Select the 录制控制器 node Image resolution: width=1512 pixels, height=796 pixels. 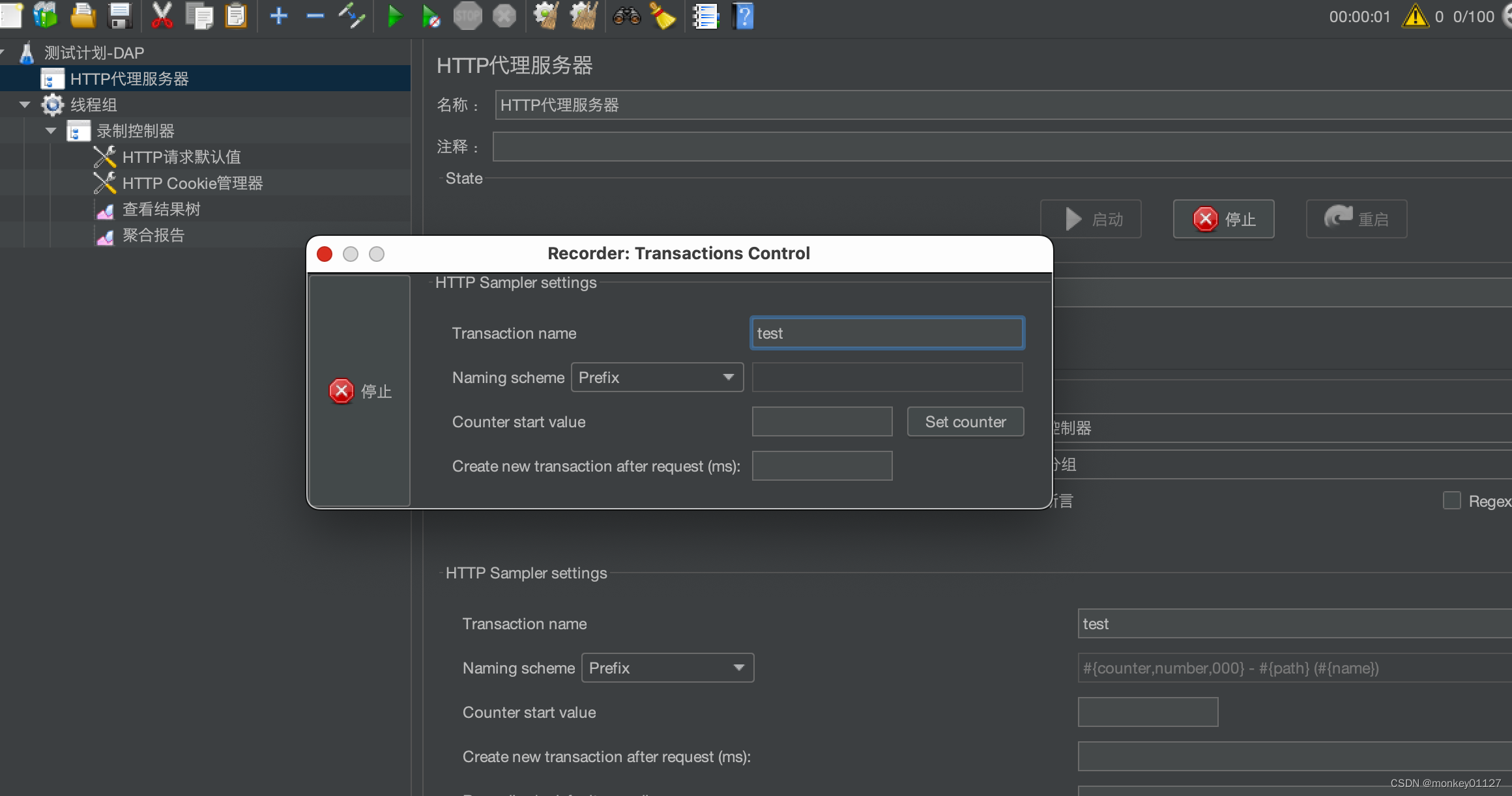[135, 131]
